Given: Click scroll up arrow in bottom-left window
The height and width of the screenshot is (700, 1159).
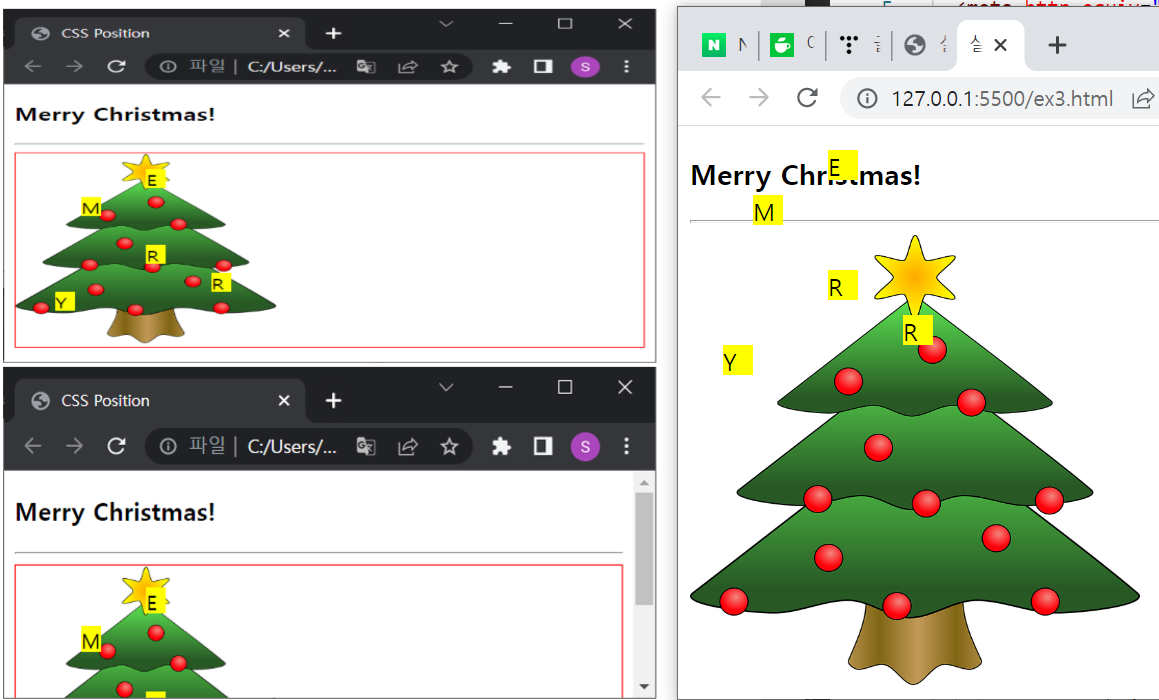Looking at the screenshot, I should (644, 483).
